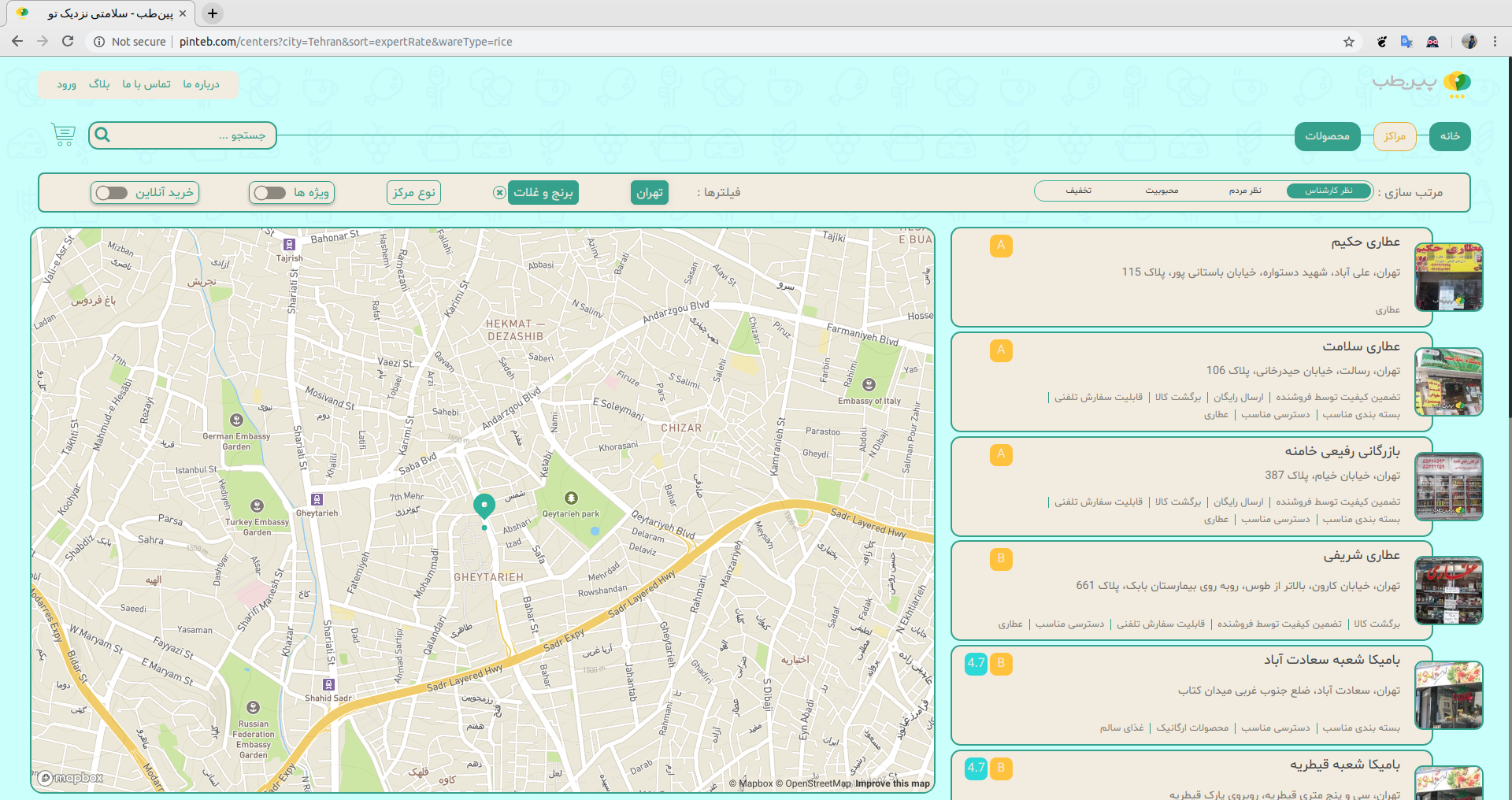The height and width of the screenshot is (800, 1512).
Task: Sort by محبوبیت option
Action: click(1162, 191)
